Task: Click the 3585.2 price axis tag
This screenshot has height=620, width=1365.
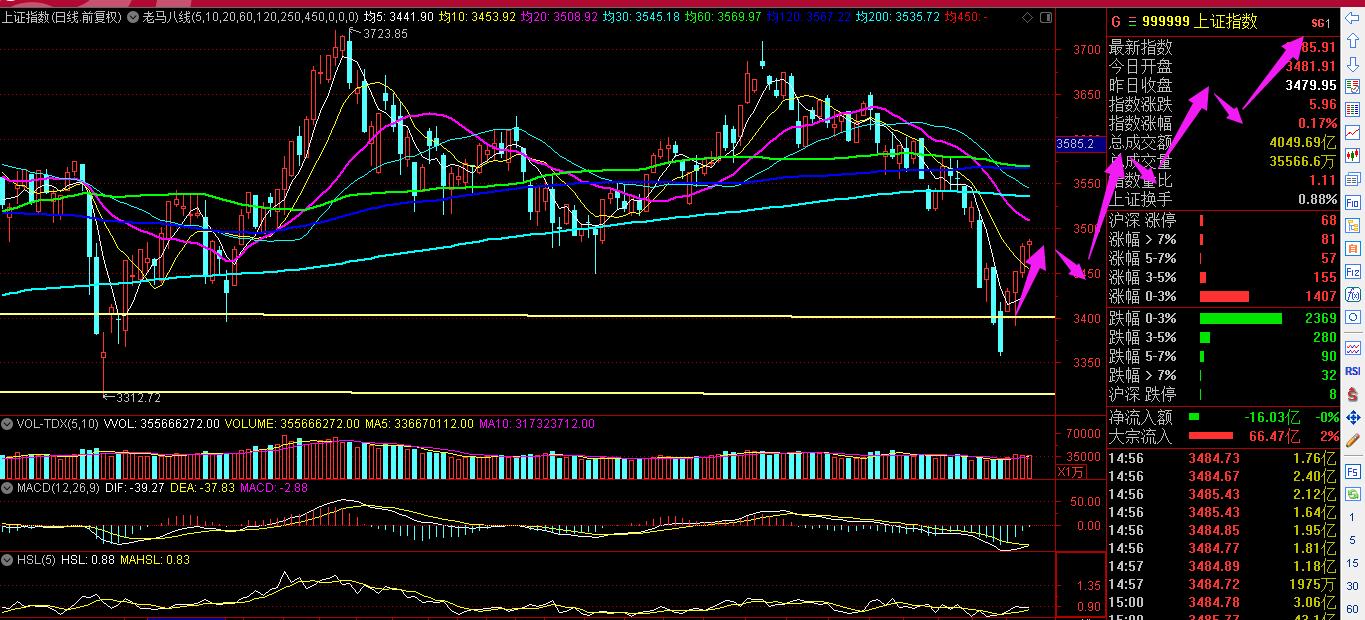Action: coord(1080,144)
